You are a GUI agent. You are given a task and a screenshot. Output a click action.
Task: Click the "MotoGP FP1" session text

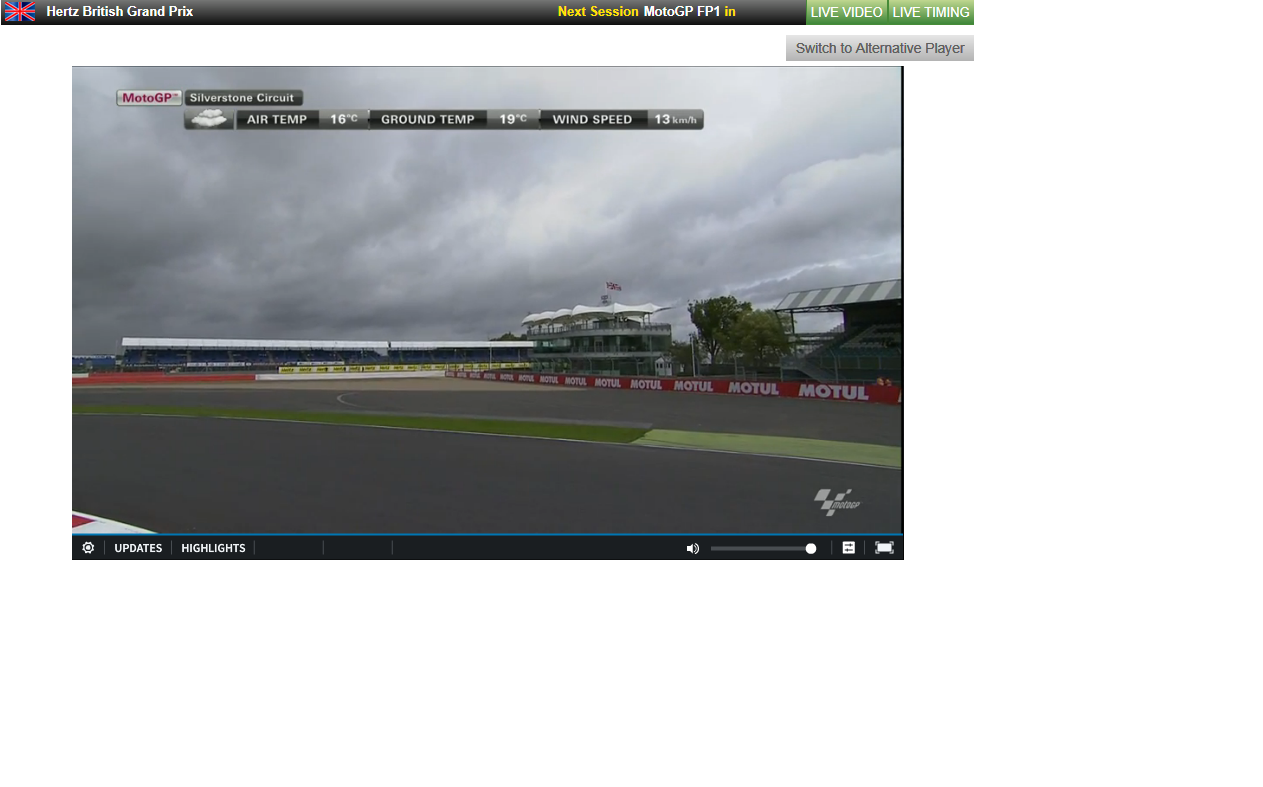coord(682,12)
